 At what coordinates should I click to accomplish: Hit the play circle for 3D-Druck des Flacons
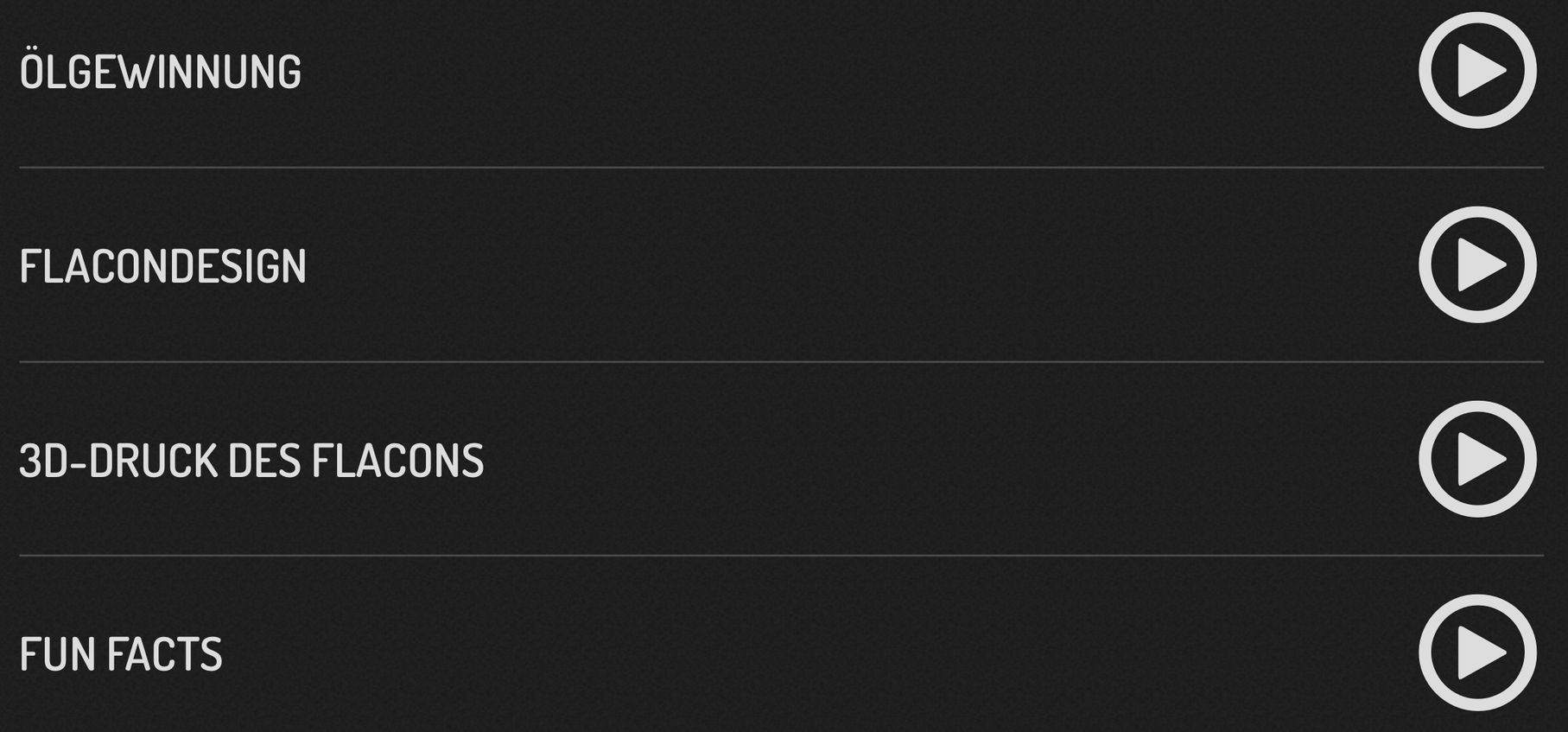(x=1477, y=459)
